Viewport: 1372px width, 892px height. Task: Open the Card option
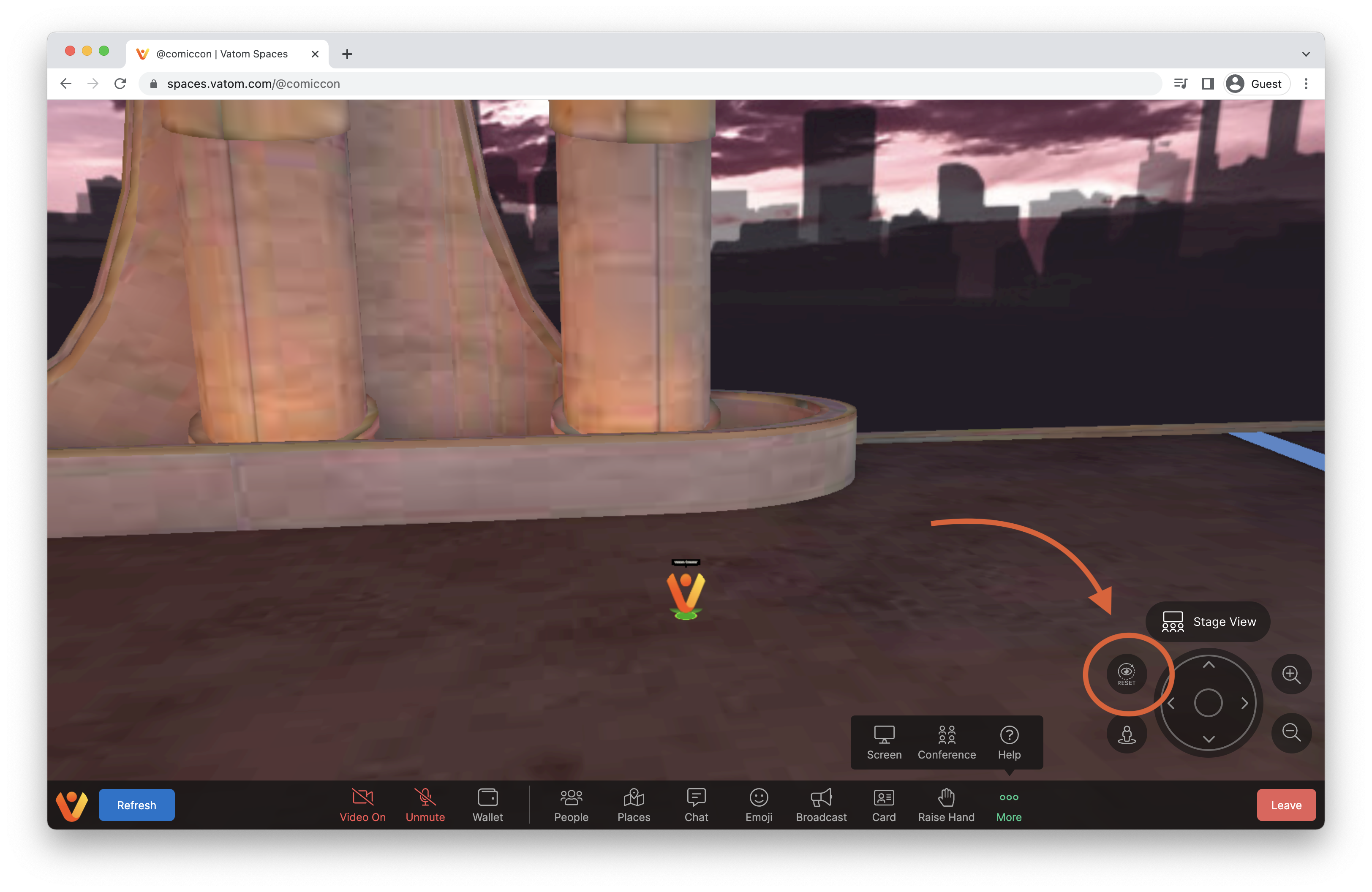884,805
